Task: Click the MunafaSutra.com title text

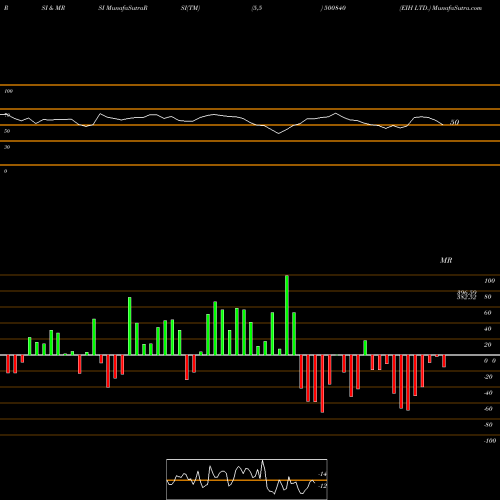Action: pos(457,8)
